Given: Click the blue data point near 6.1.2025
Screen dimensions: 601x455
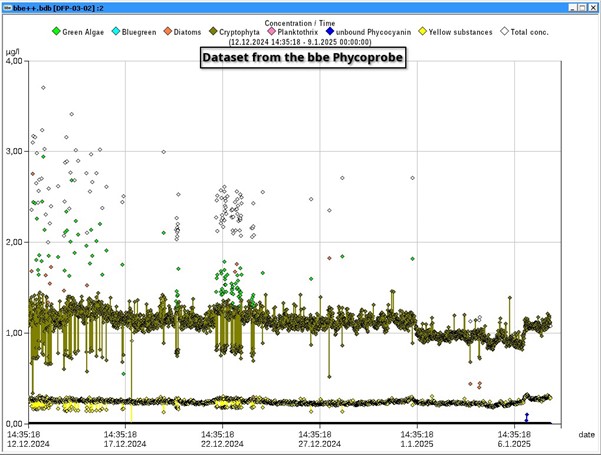Looking at the screenshot, I should pos(527,416).
